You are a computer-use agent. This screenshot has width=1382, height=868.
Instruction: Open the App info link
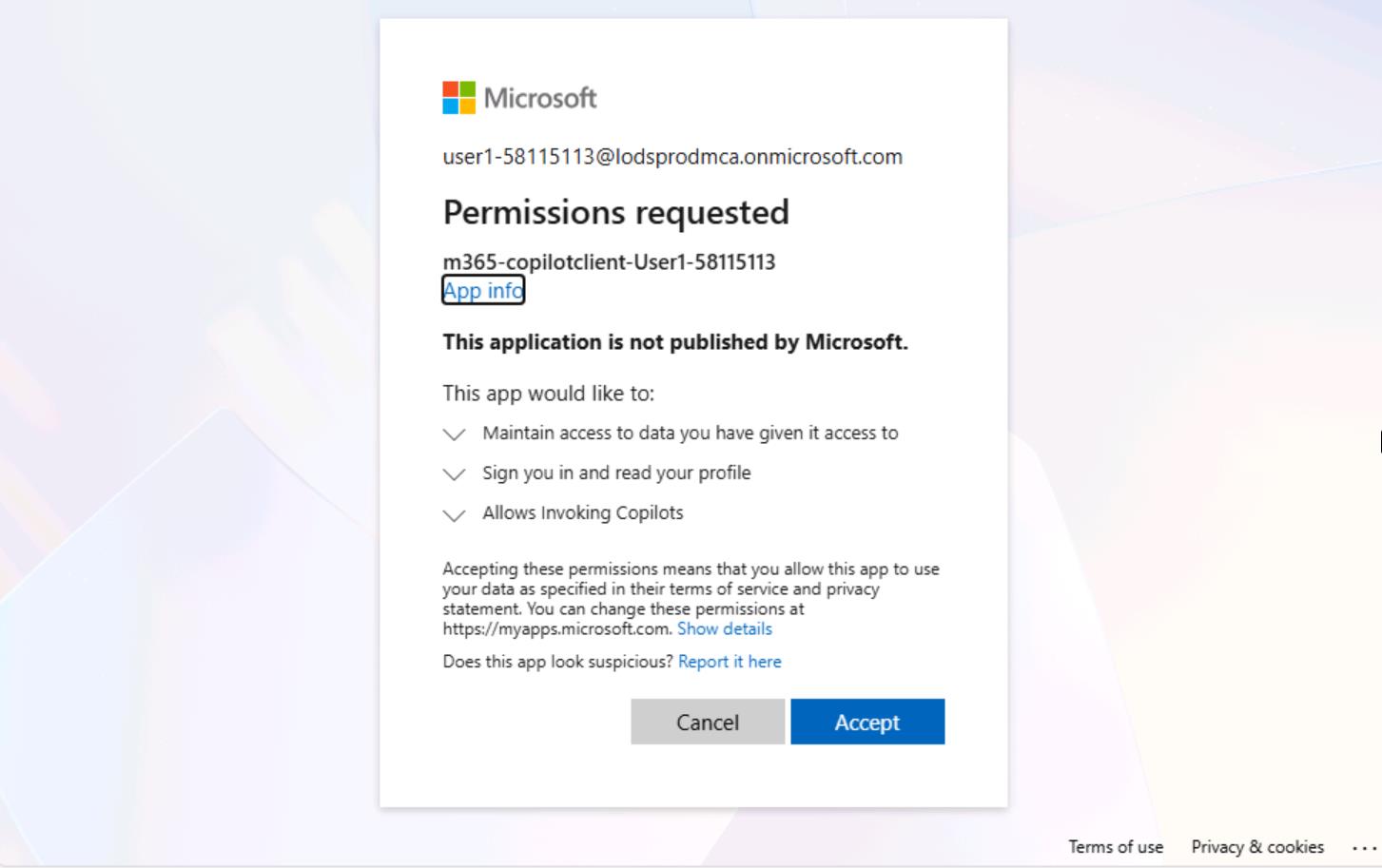click(x=483, y=291)
